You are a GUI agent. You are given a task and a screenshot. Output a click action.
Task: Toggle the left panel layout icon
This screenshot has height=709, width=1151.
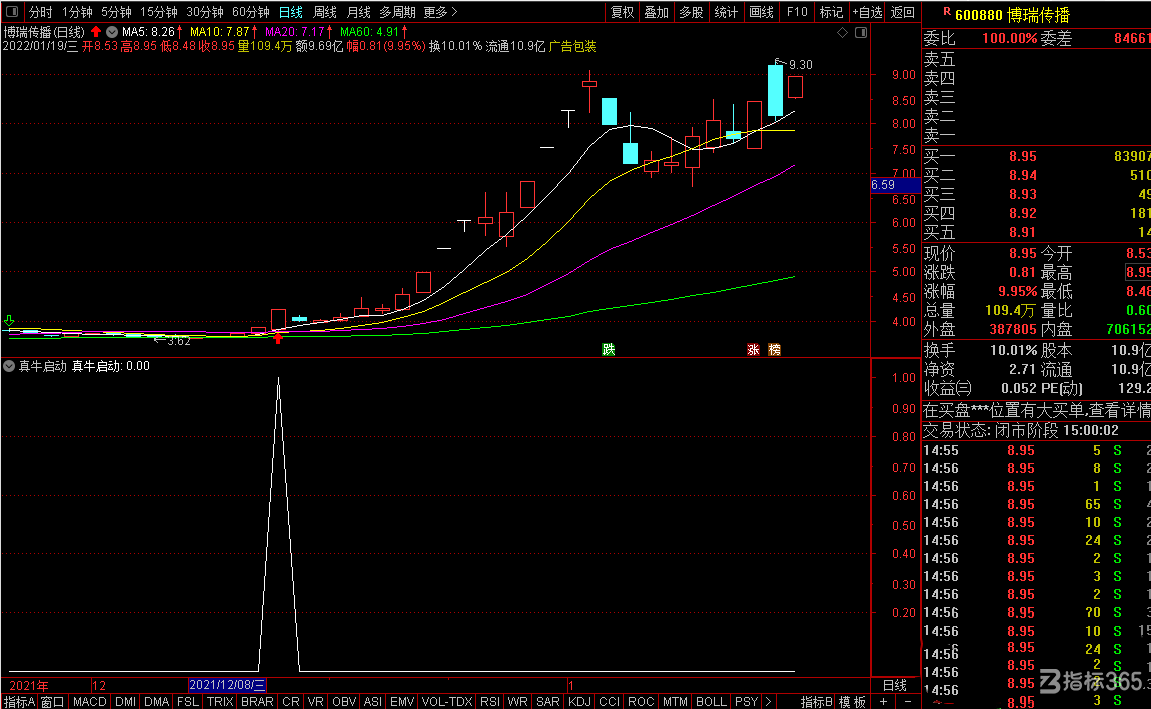pos(12,12)
